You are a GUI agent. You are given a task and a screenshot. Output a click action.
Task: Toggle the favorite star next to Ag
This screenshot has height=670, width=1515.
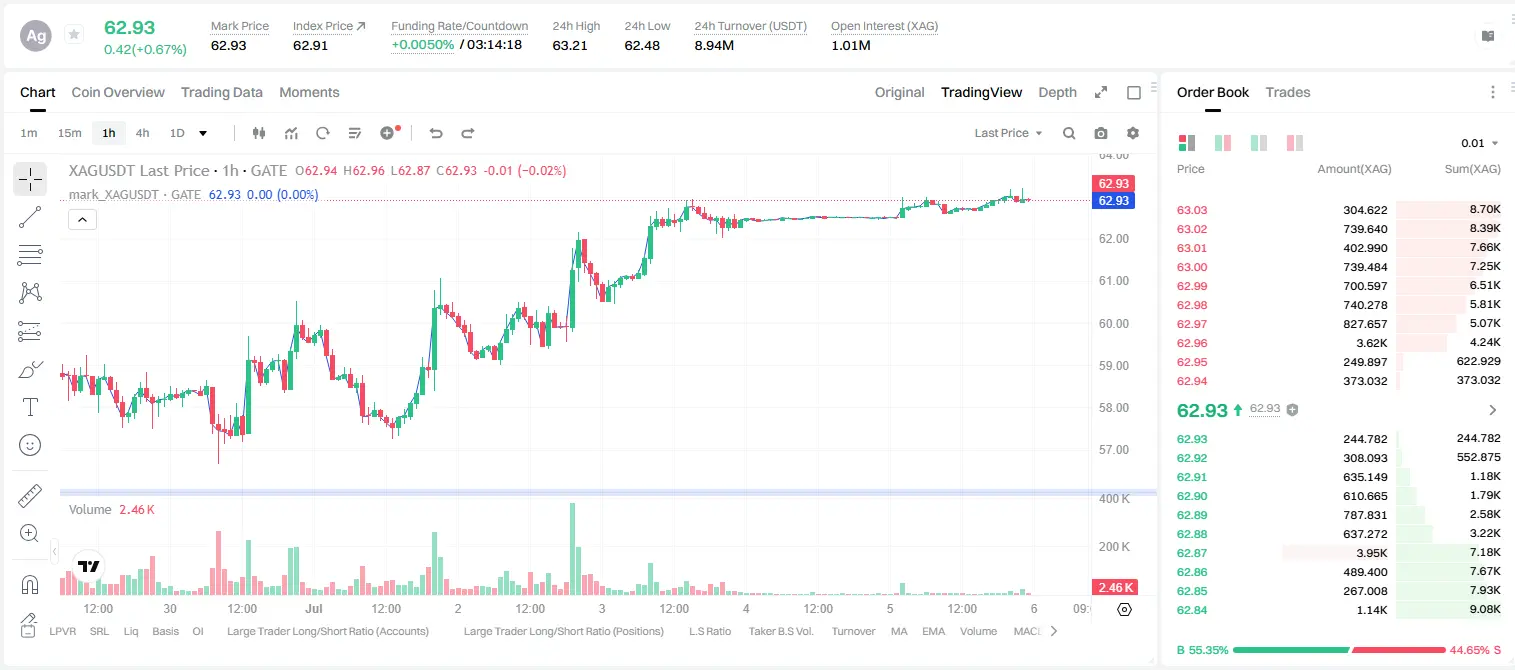[x=73, y=35]
